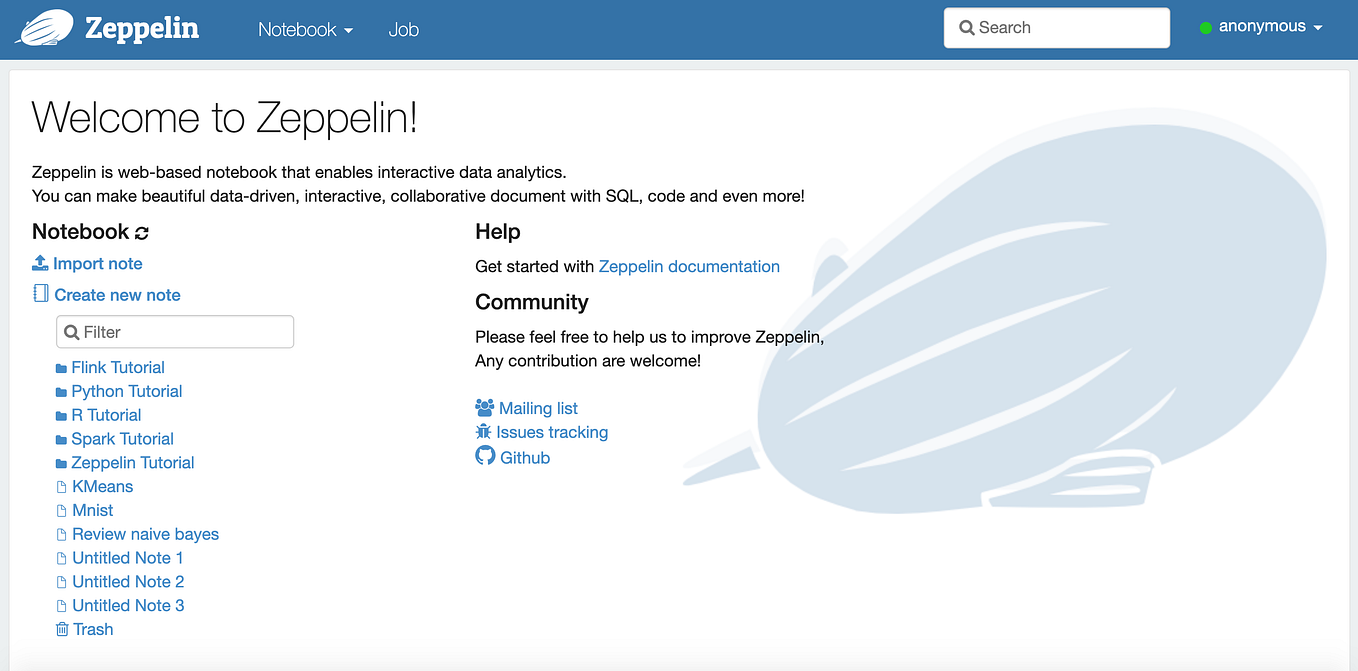The height and width of the screenshot is (671, 1358).
Task: Click the Mailing list people icon
Action: tap(484, 407)
